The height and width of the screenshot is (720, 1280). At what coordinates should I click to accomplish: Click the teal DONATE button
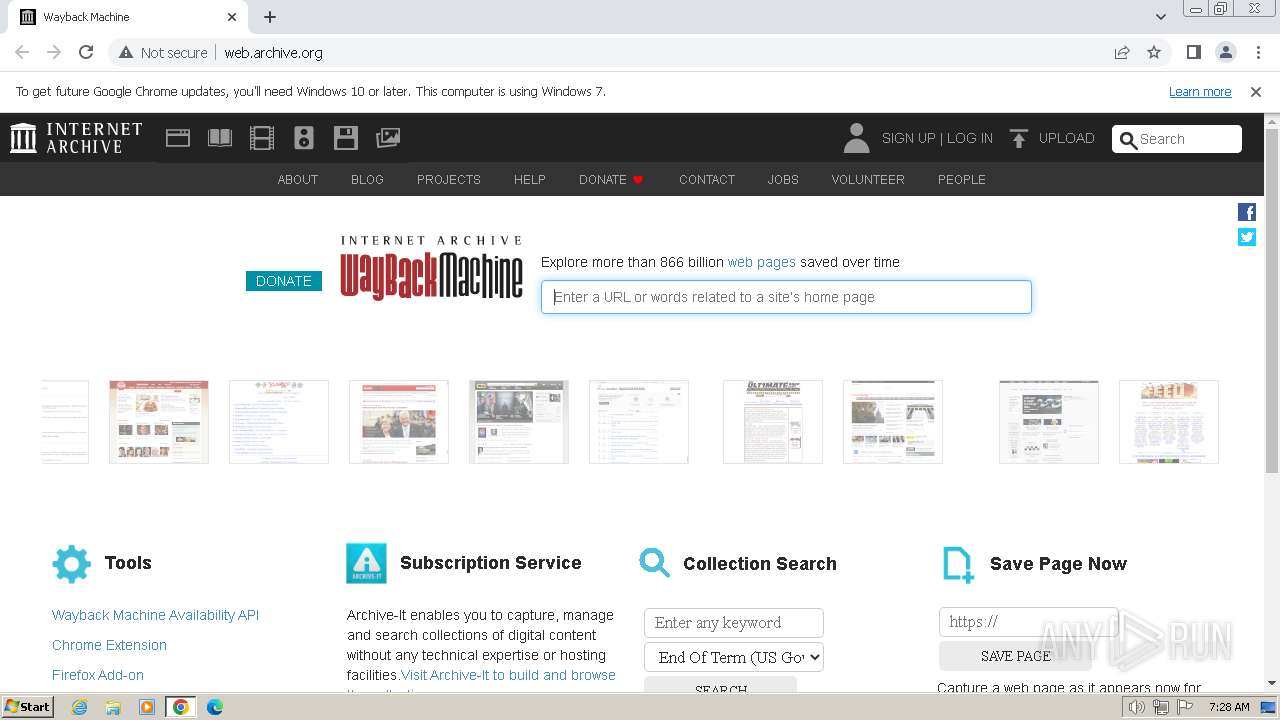point(284,281)
